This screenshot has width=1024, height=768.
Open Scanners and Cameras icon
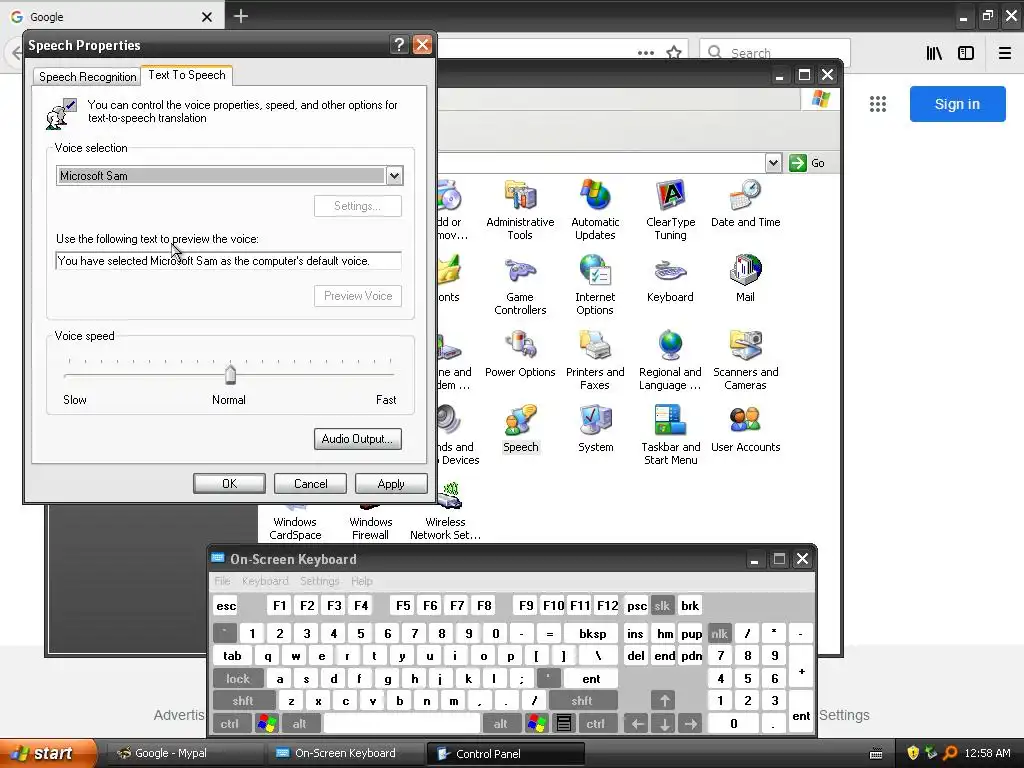coord(745,360)
